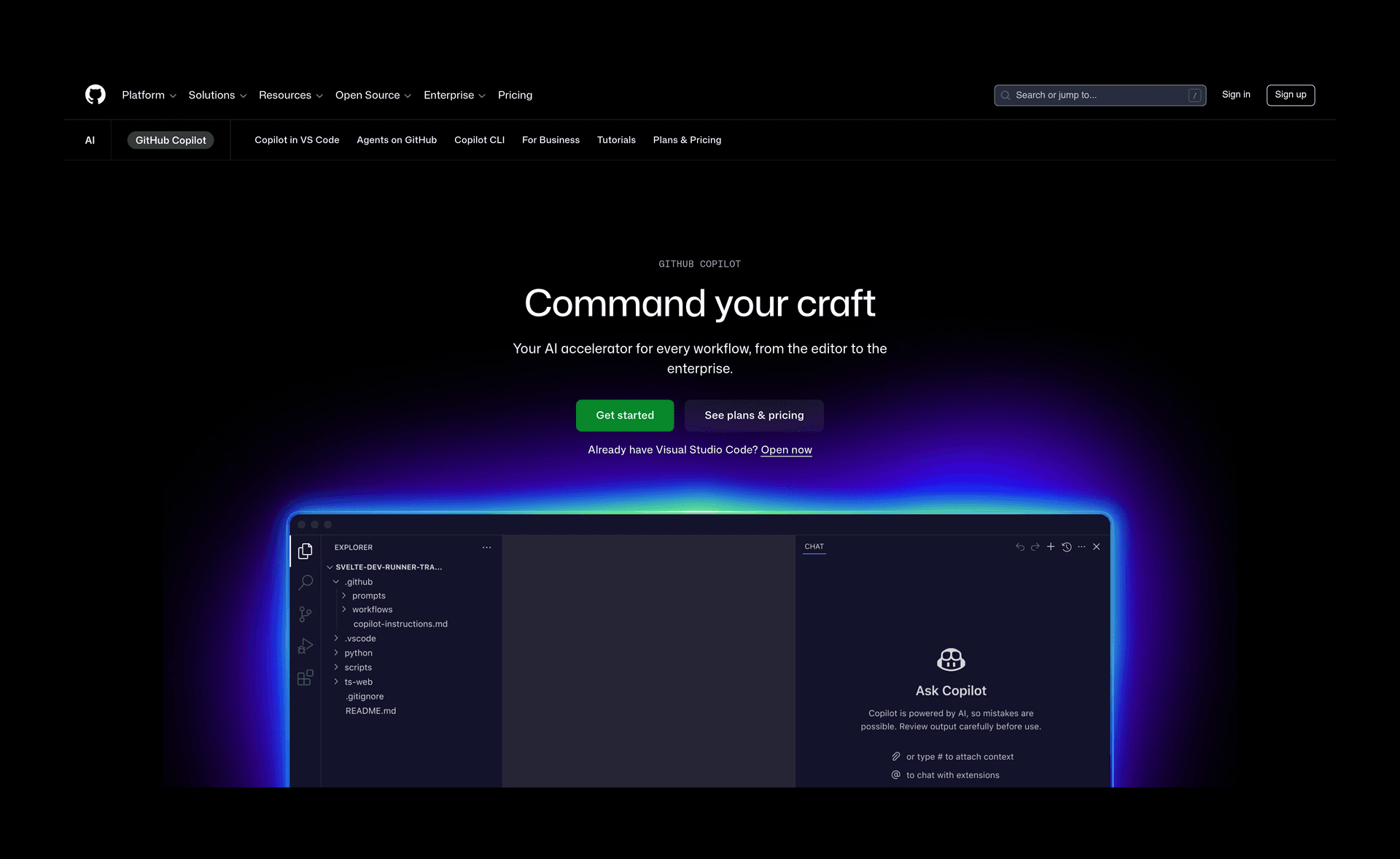Open the .gitignore file
The width and height of the screenshot is (1400, 859).
point(365,696)
